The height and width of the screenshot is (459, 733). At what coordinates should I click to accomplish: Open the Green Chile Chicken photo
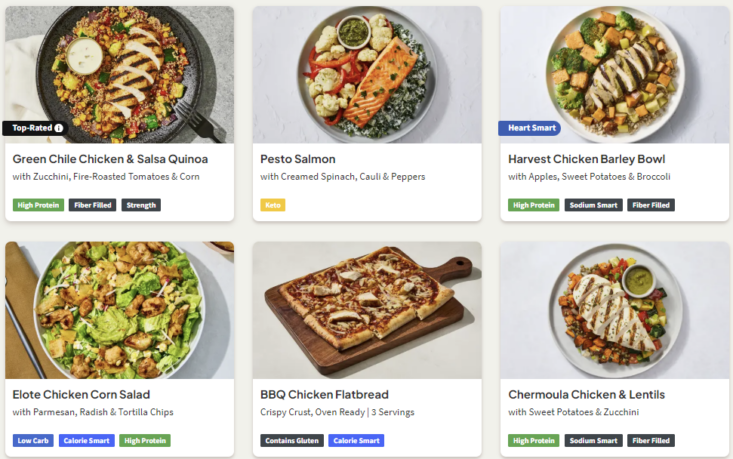pyautogui.click(x=120, y=74)
